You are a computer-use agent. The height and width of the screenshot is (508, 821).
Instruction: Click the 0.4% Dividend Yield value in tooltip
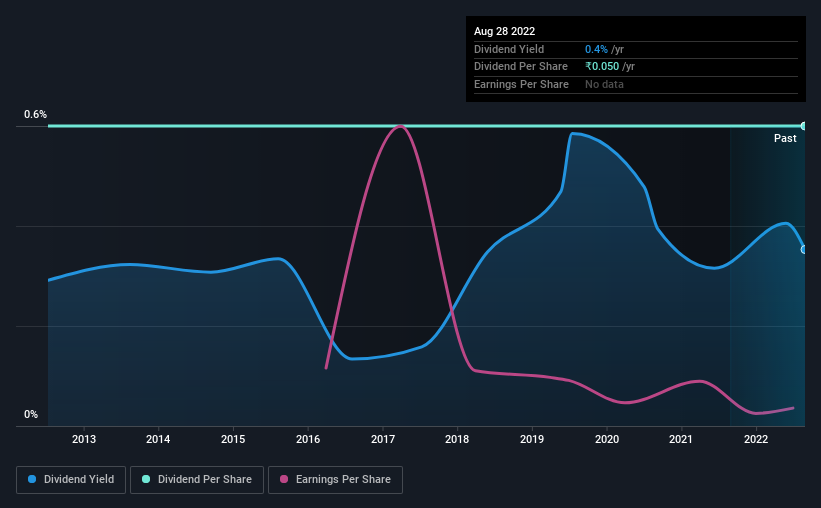(596, 49)
